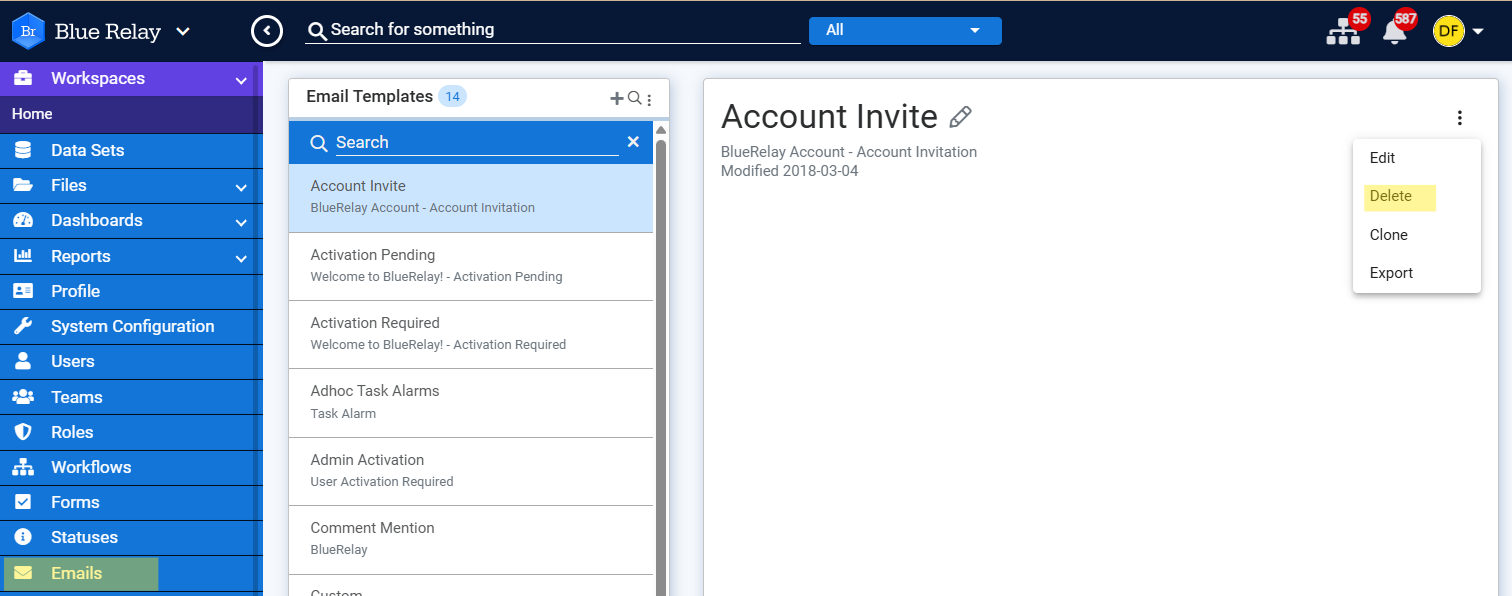1512x596 pixels.
Task: Choose Delete from the context menu
Action: (1417, 196)
